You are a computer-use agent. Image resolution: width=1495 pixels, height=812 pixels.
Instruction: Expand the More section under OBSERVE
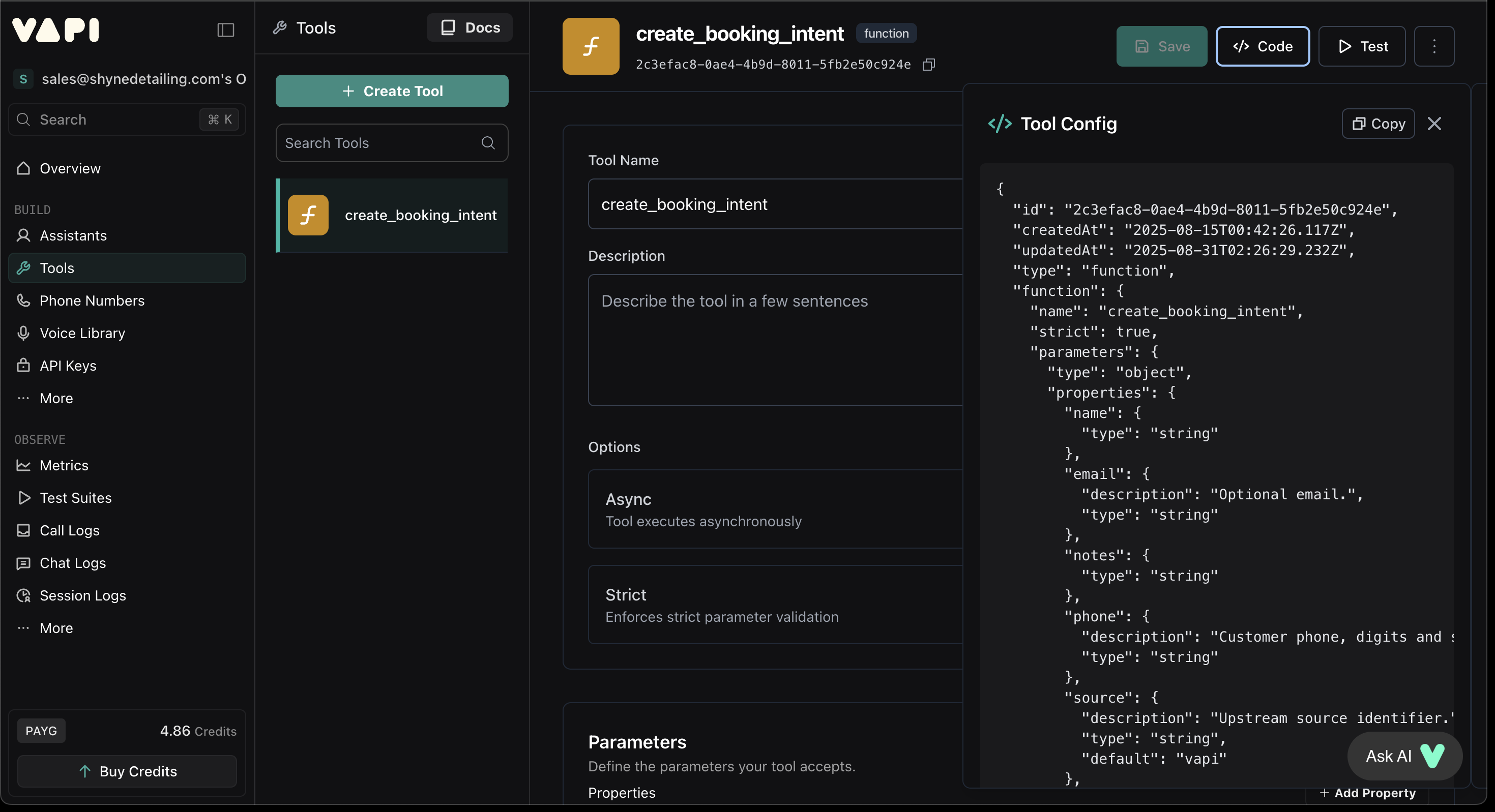pyautogui.click(x=56, y=627)
